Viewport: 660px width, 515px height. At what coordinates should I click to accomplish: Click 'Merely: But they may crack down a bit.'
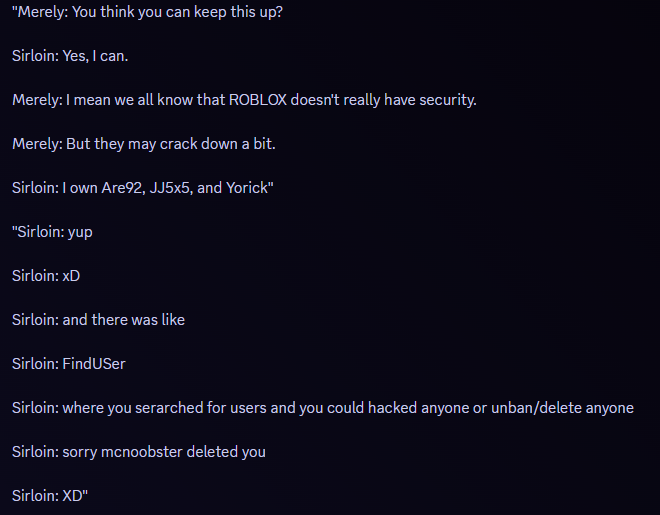click(x=144, y=144)
